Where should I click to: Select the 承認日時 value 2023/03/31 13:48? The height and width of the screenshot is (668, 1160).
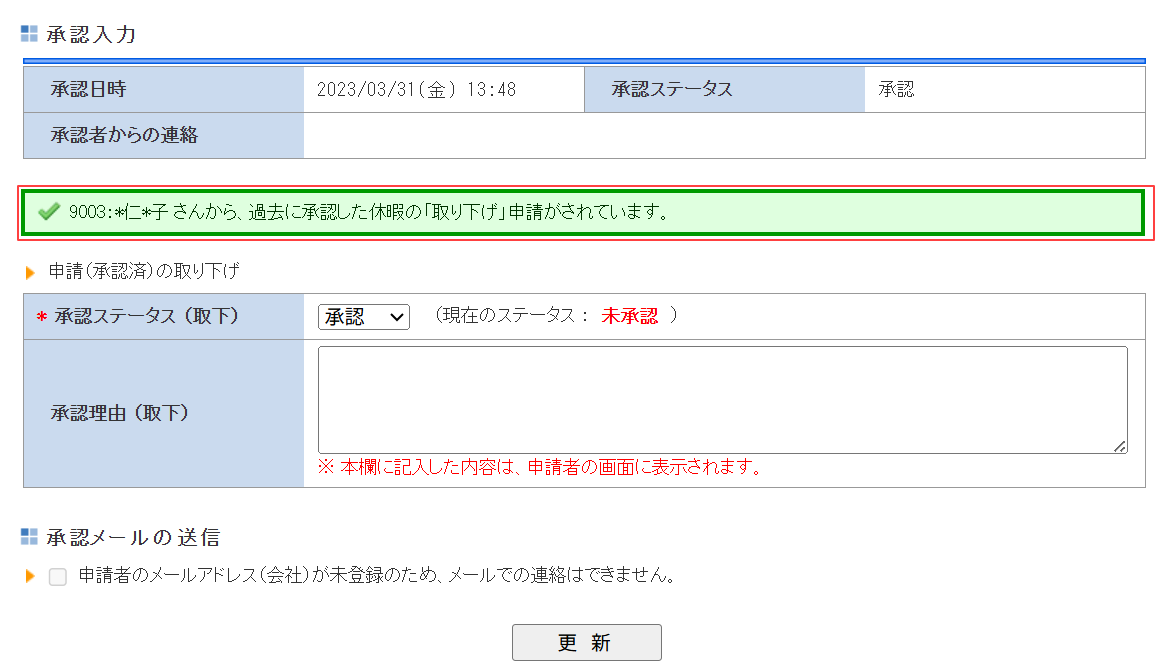pyautogui.click(x=416, y=90)
